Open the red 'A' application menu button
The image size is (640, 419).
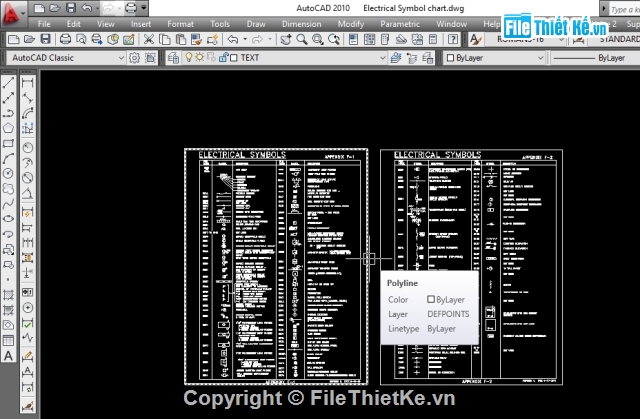[12, 14]
